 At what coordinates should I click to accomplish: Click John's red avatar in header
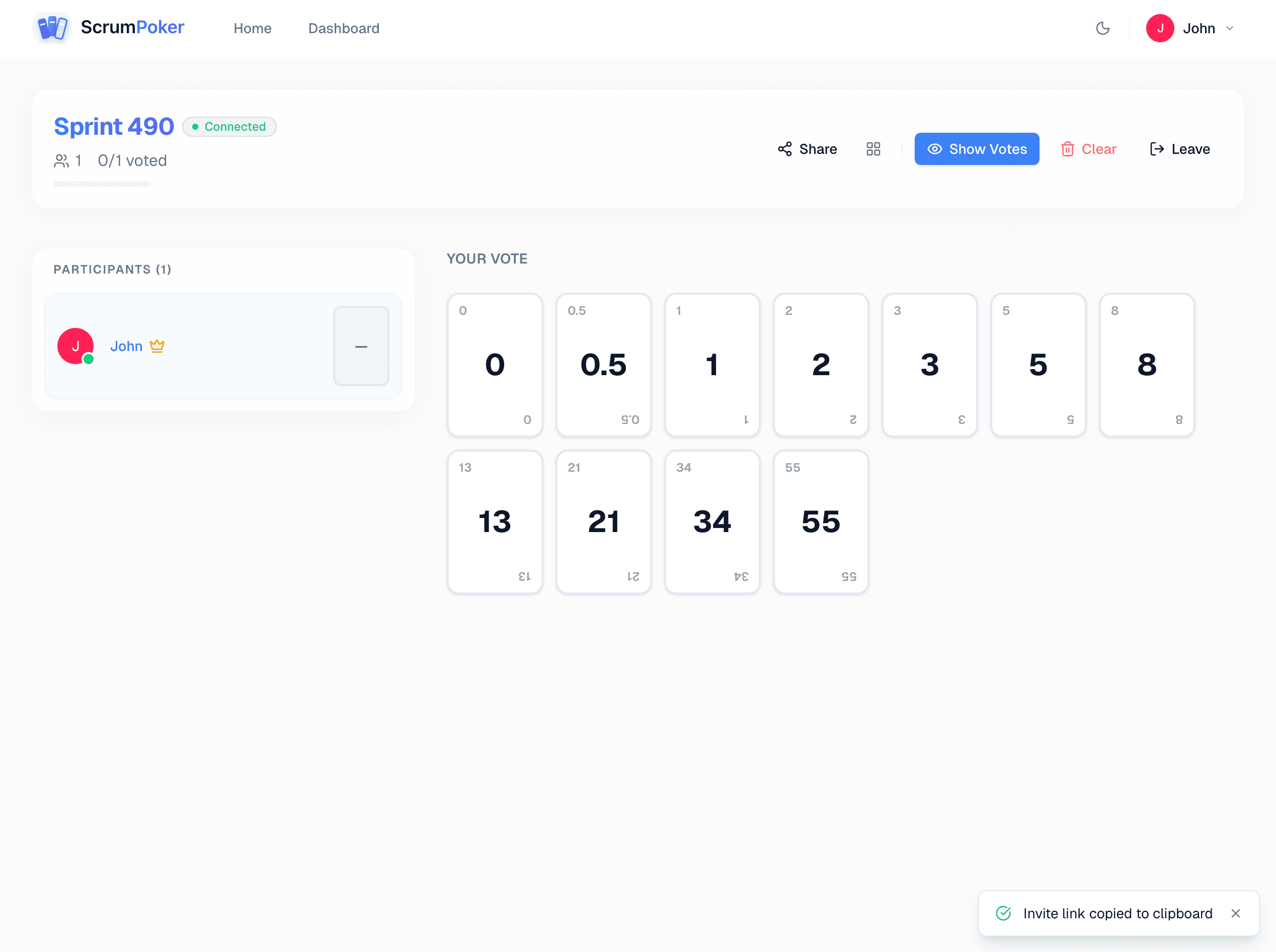(x=1160, y=28)
